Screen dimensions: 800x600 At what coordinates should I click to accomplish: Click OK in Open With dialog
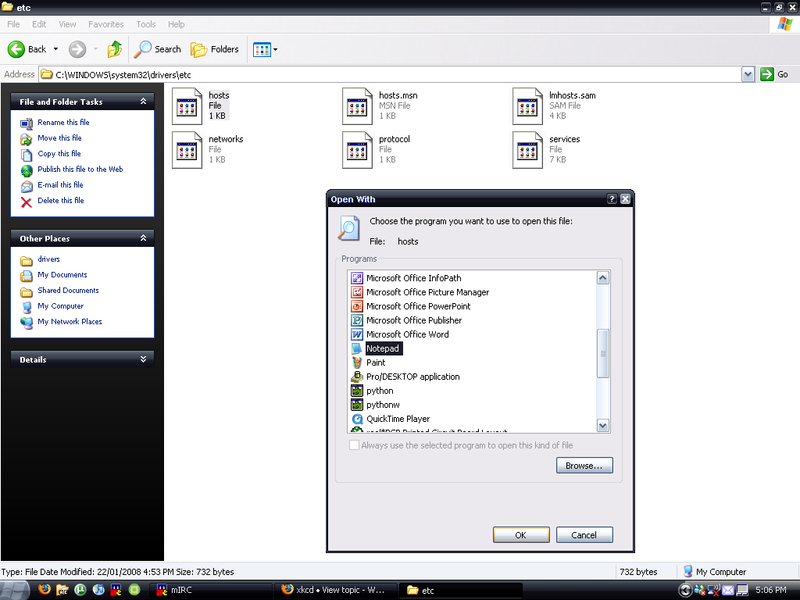click(x=521, y=535)
